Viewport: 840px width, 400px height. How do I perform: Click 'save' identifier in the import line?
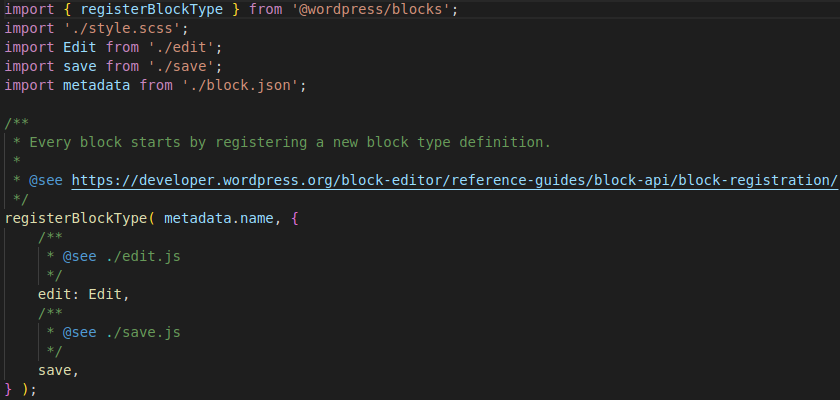pos(80,66)
